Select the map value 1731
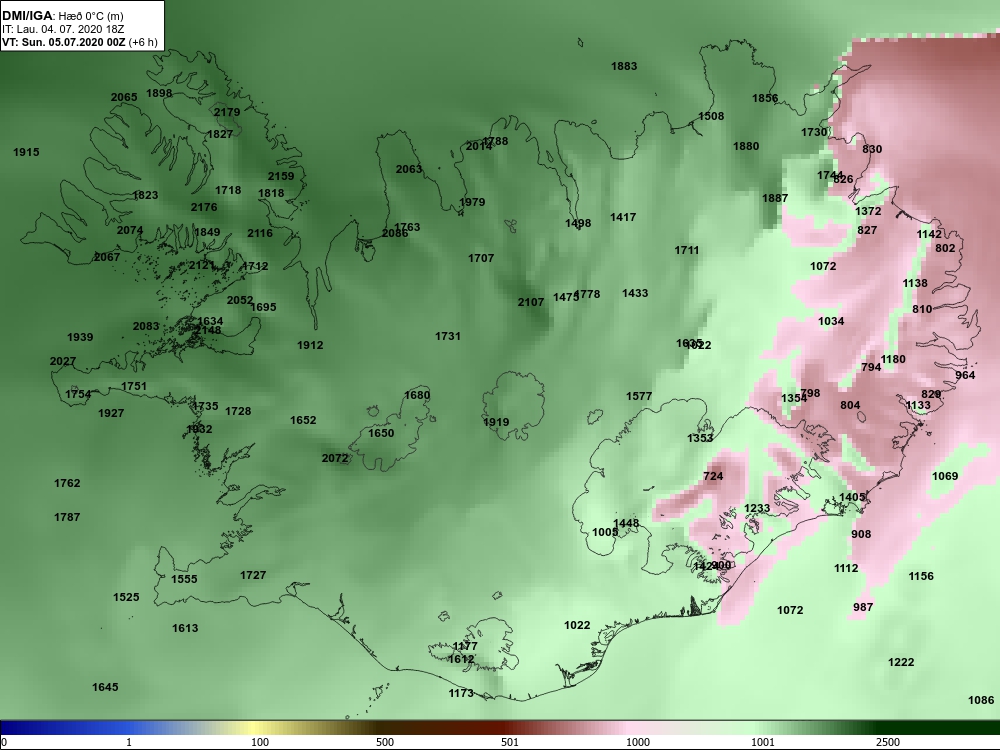Viewport: 1000px width, 750px height. tap(448, 336)
